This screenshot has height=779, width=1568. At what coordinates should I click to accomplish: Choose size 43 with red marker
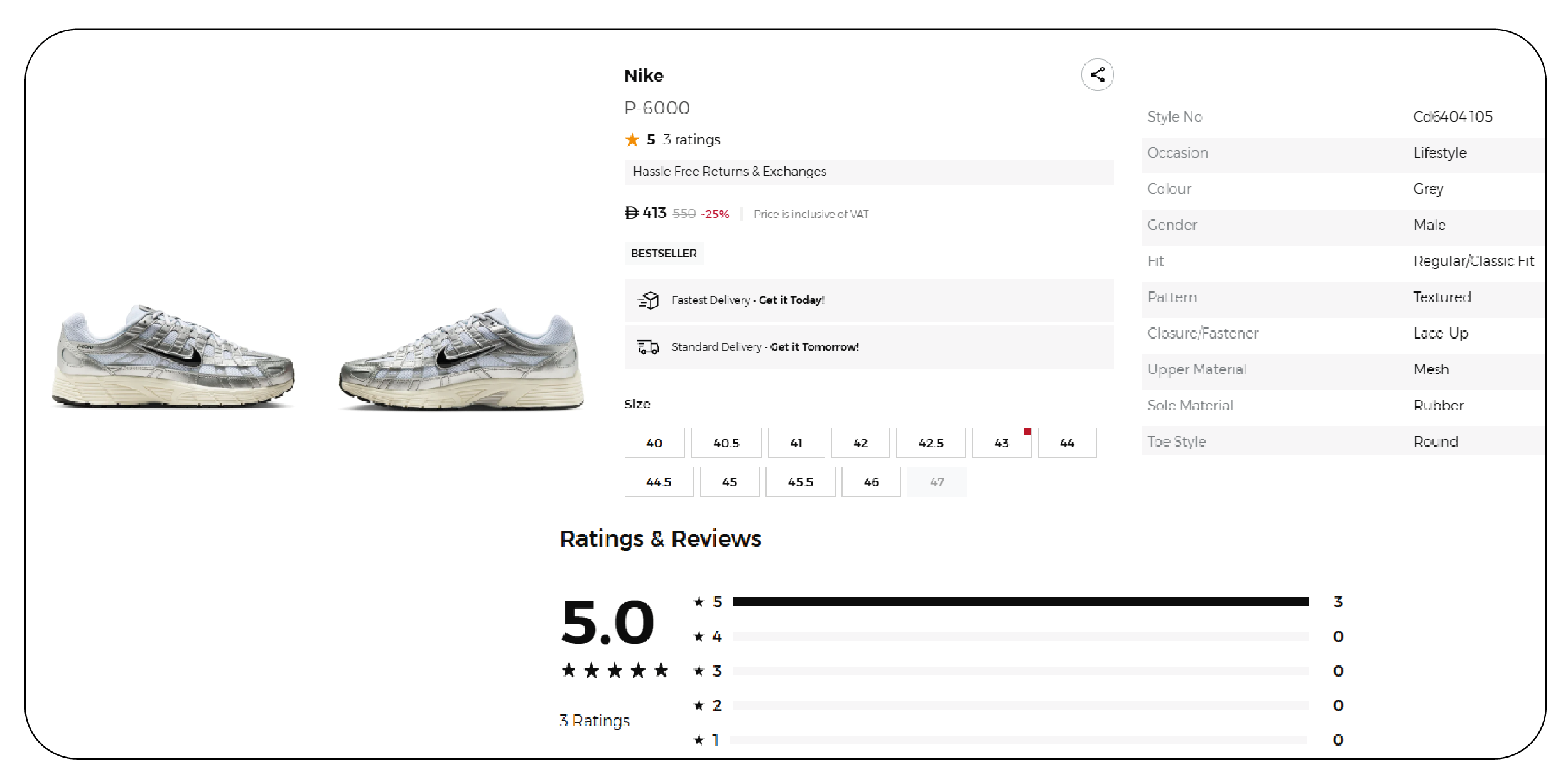[x=1001, y=443]
